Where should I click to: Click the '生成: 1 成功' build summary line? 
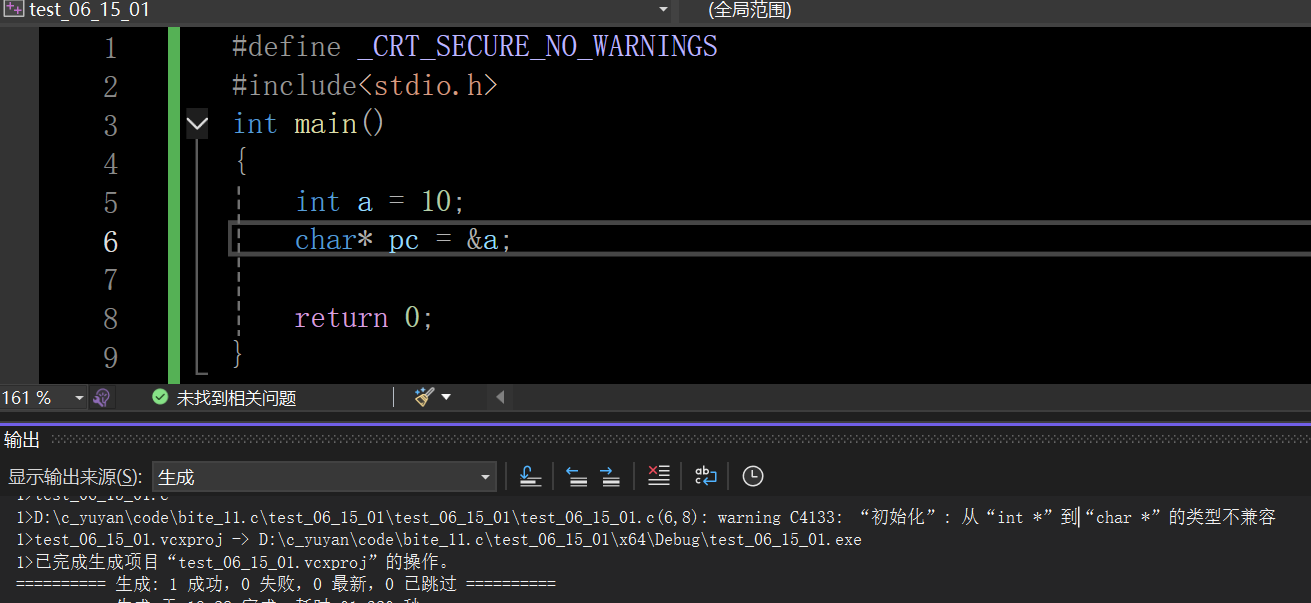286,583
